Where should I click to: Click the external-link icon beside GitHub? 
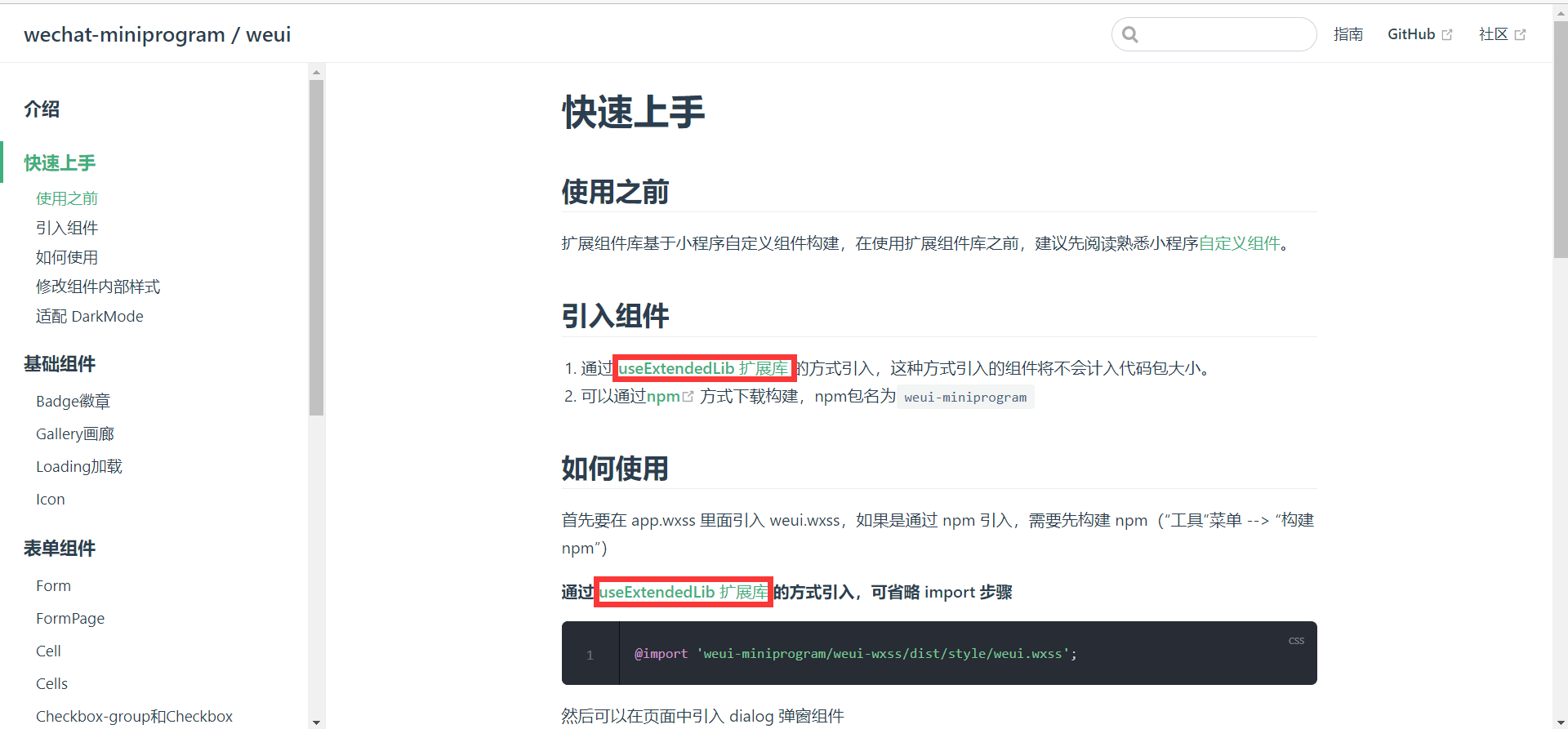point(1447,35)
